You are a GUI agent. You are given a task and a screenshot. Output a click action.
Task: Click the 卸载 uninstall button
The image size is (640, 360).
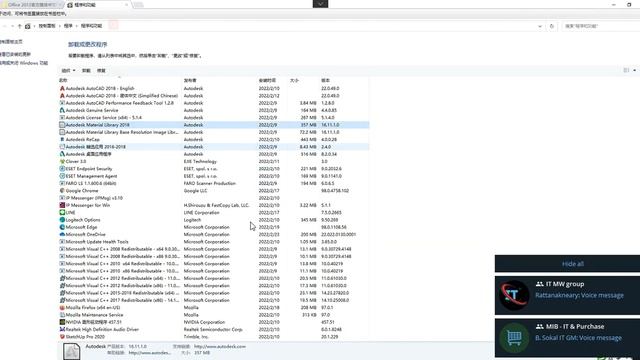pos(86,71)
